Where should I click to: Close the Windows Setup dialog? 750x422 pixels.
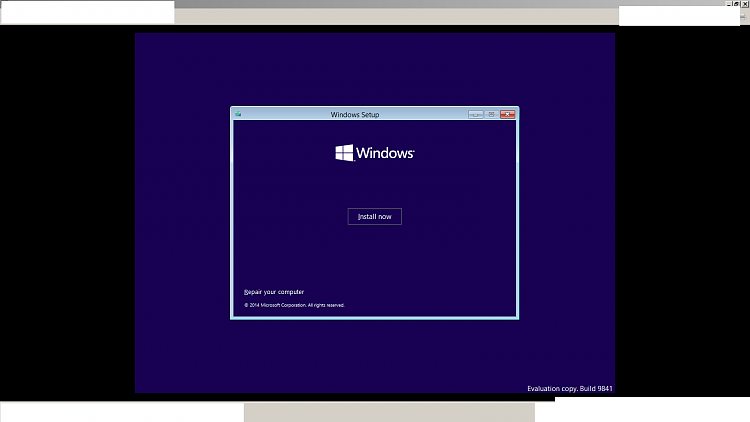point(507,114)
